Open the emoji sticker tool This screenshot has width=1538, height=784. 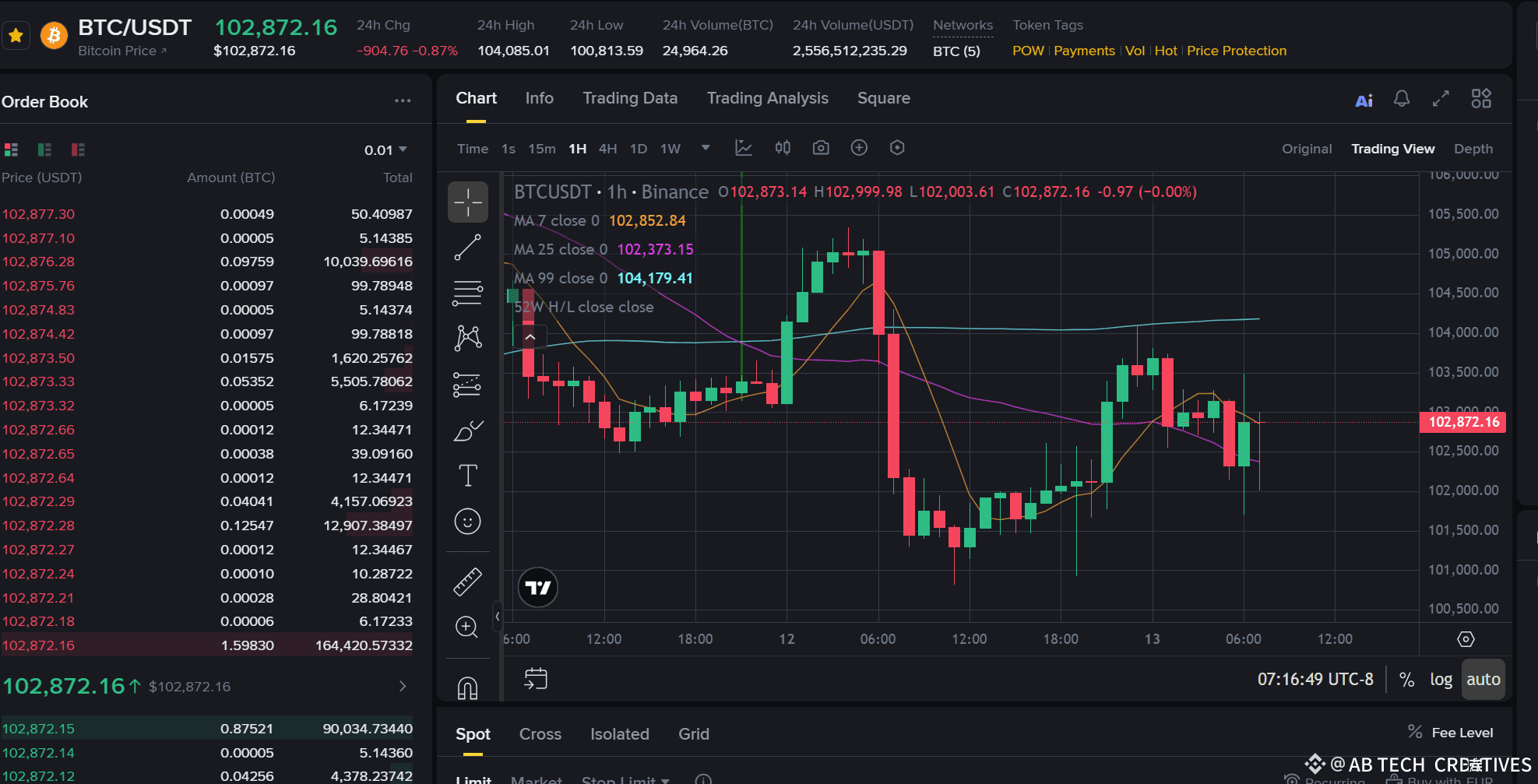(468, 521)
